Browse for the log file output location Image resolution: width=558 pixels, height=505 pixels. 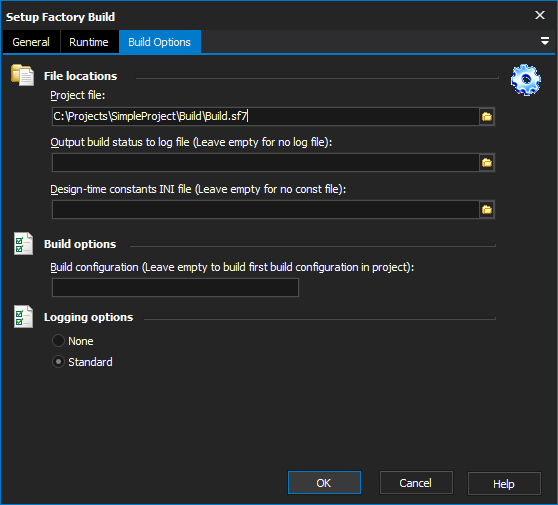tap(486, 163)
